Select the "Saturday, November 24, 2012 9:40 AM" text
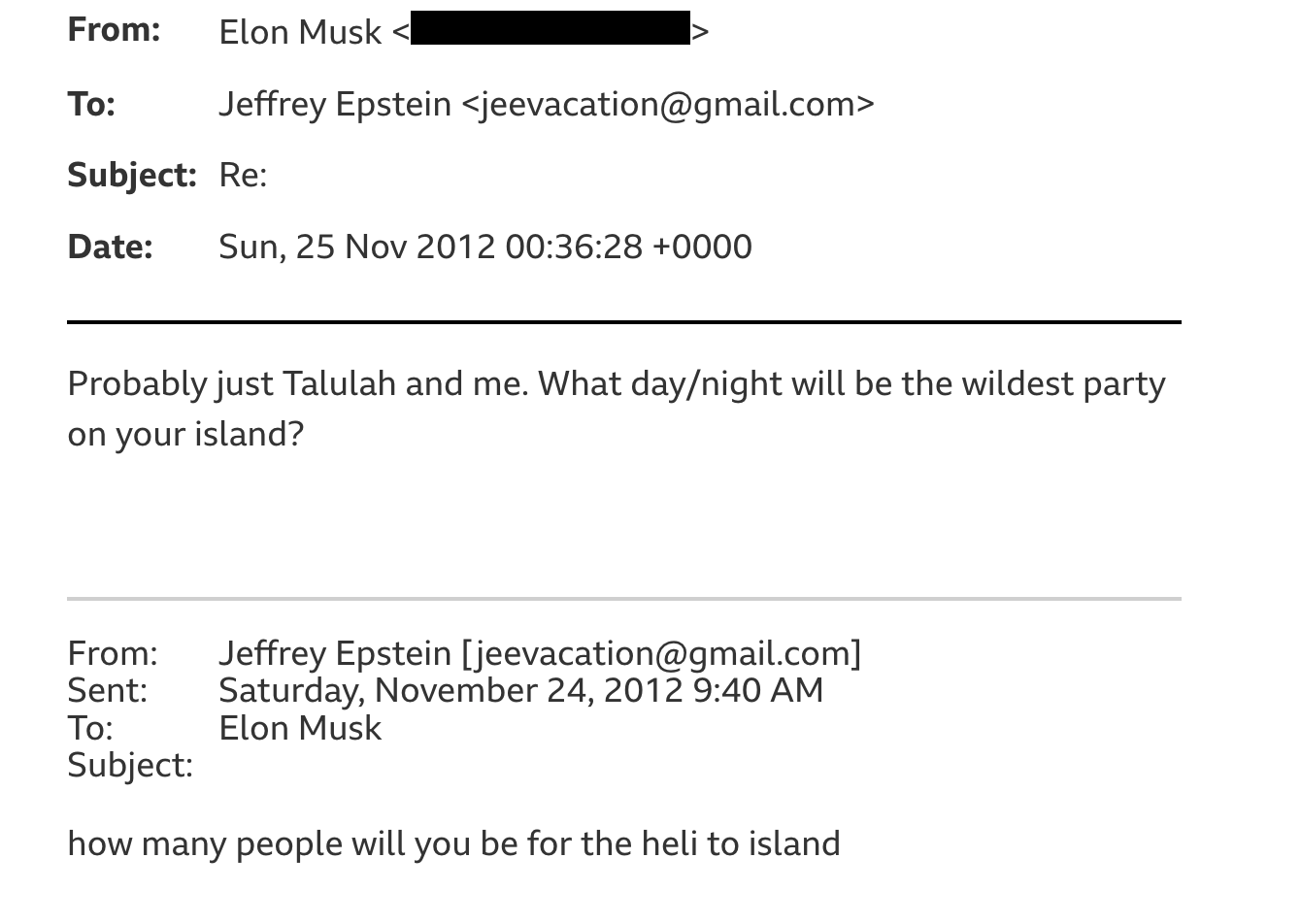 [520, 690]
